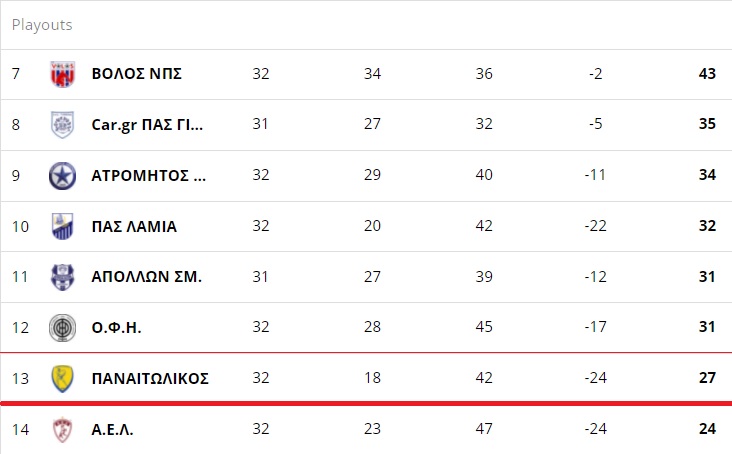
Task: Click the ΠΑΣ ΛΑΜΙΑ team crest
Action: click(x=62, y=226)
